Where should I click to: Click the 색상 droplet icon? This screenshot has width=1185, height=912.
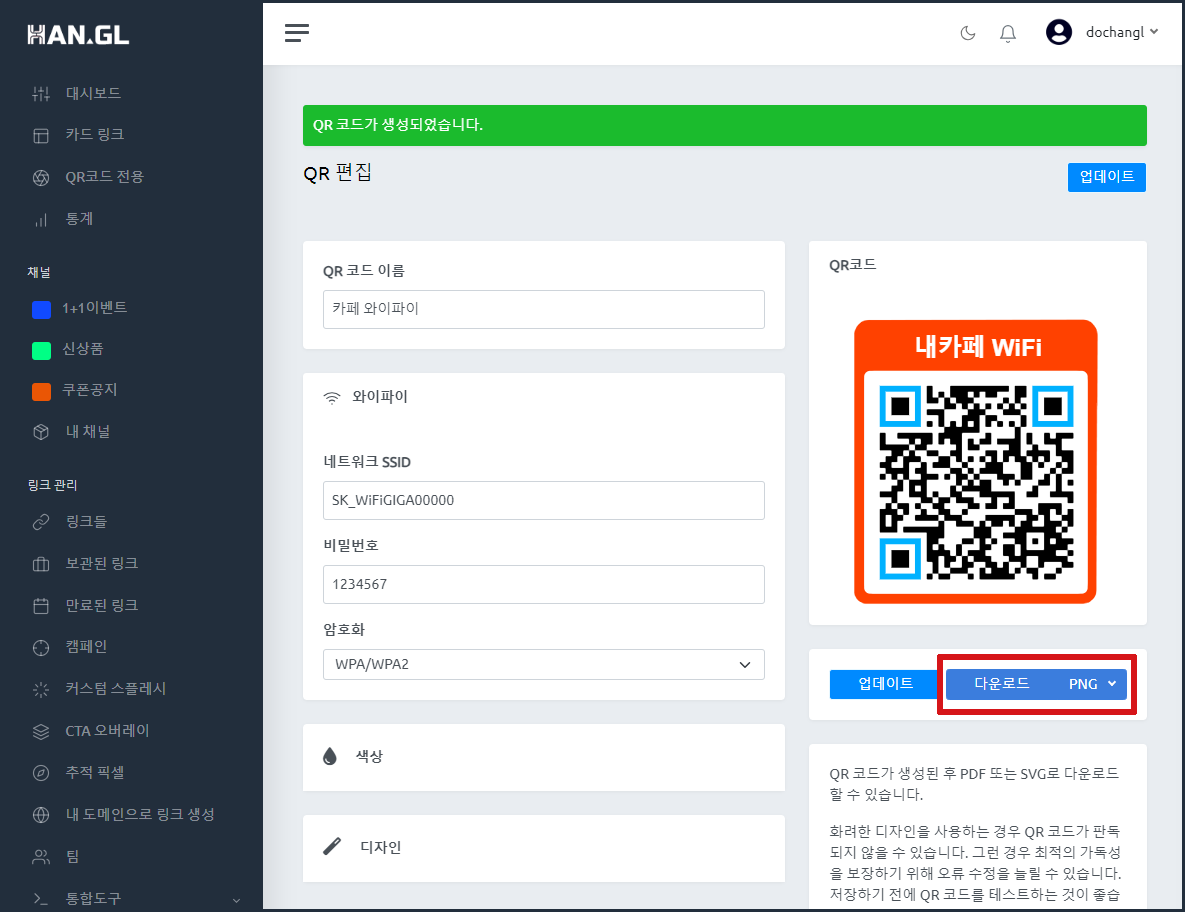[x=330, y=756]
